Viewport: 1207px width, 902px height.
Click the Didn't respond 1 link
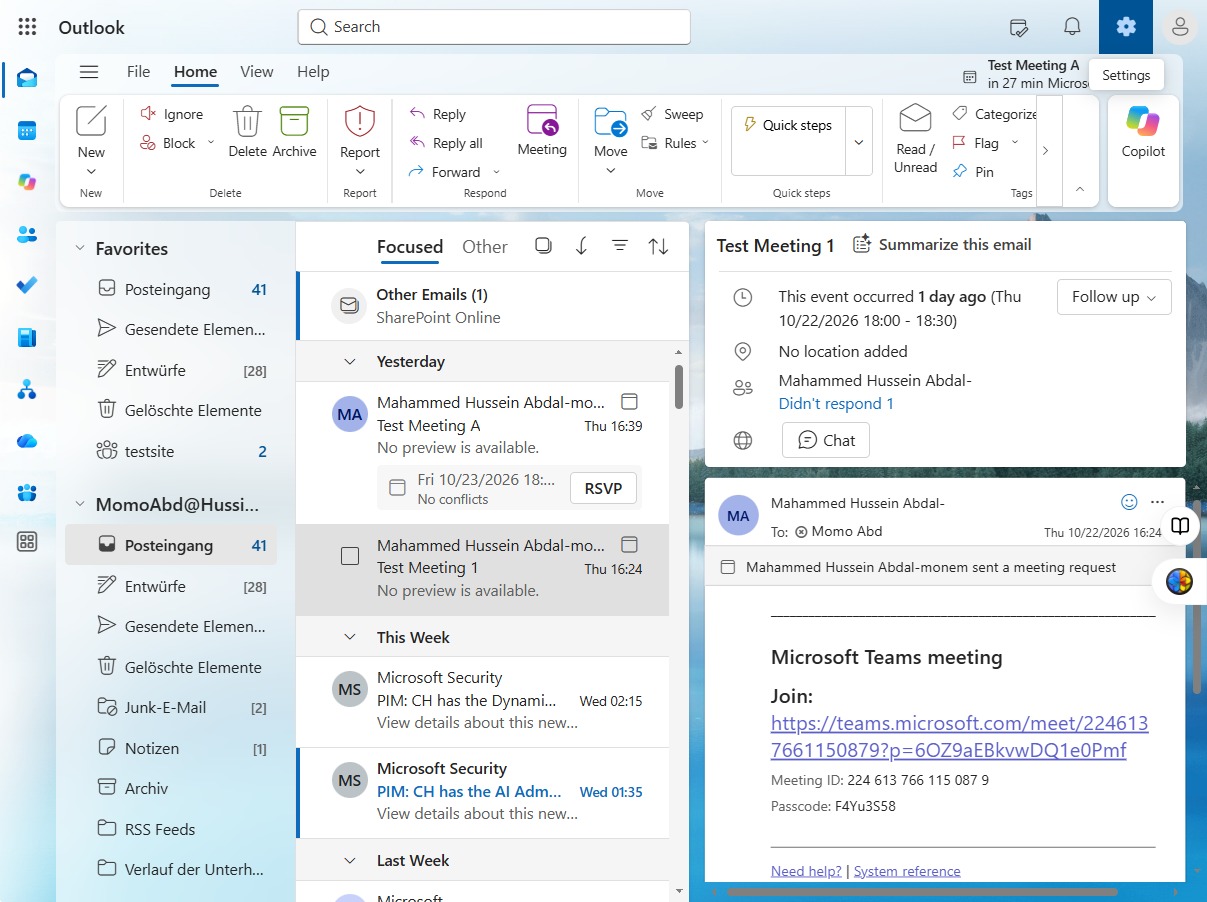836,404
